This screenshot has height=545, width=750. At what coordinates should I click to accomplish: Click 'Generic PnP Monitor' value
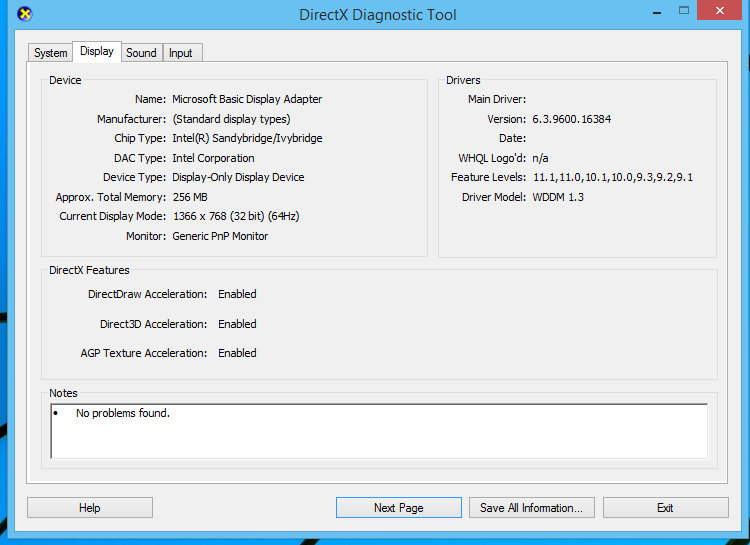(x=220, y=236)
